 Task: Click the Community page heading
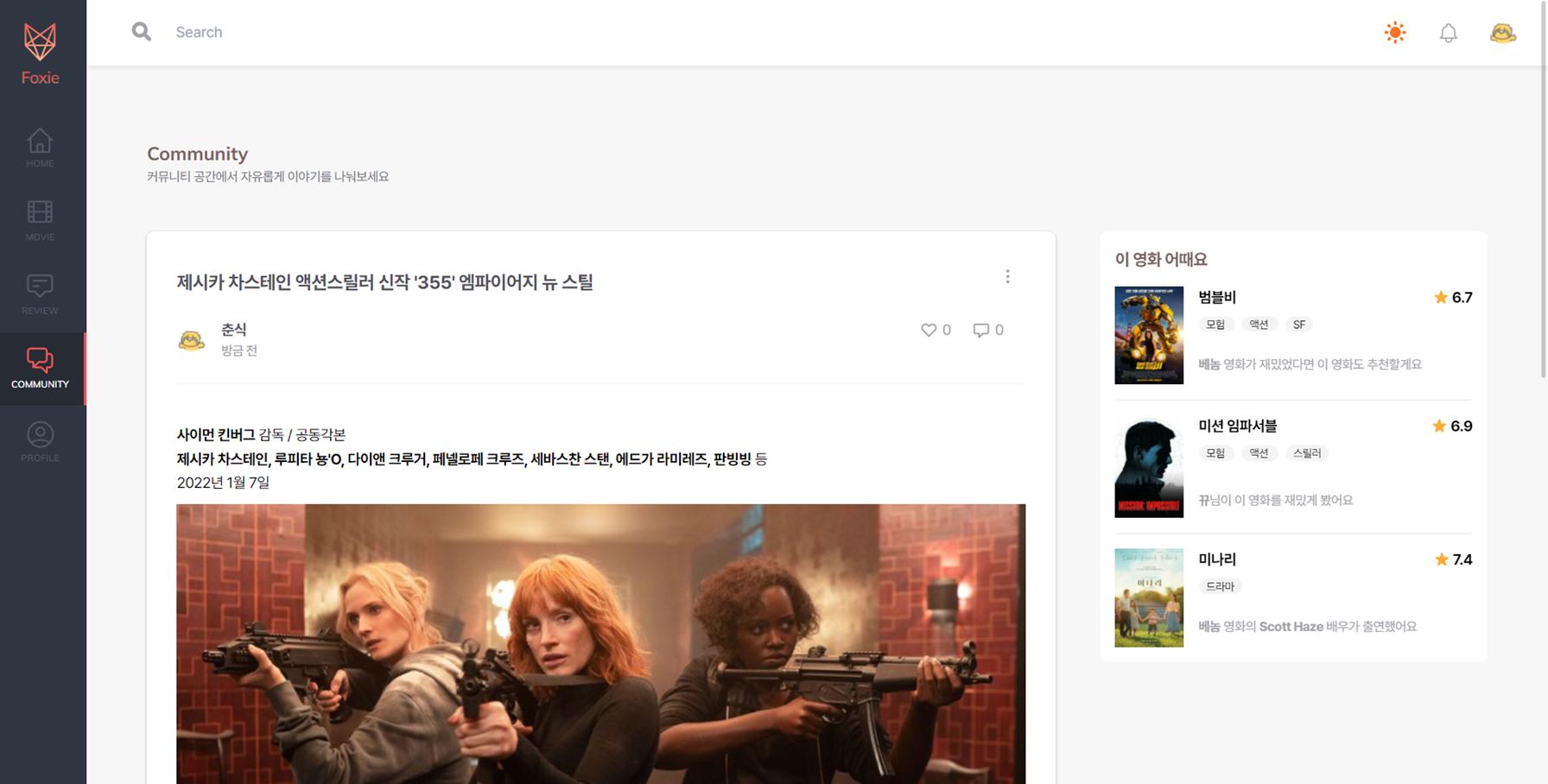198,154
